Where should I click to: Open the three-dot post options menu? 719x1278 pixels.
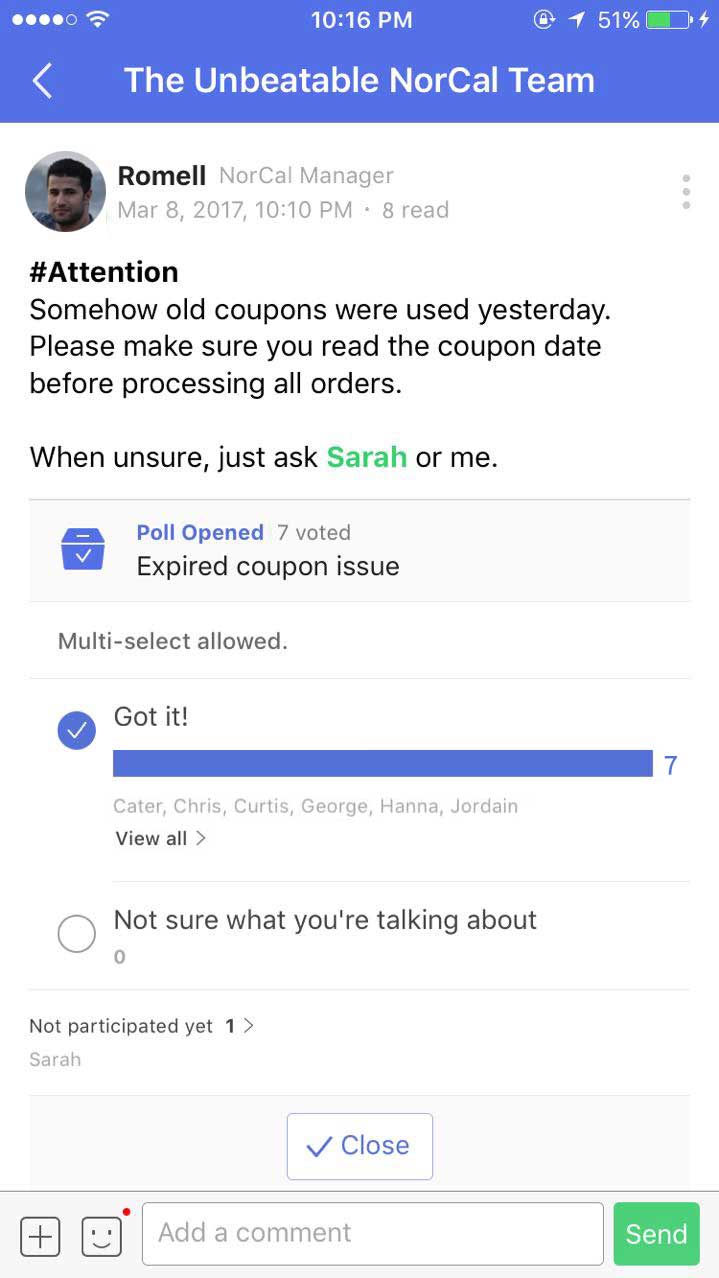pyautogui.click(x=686, y=192)
